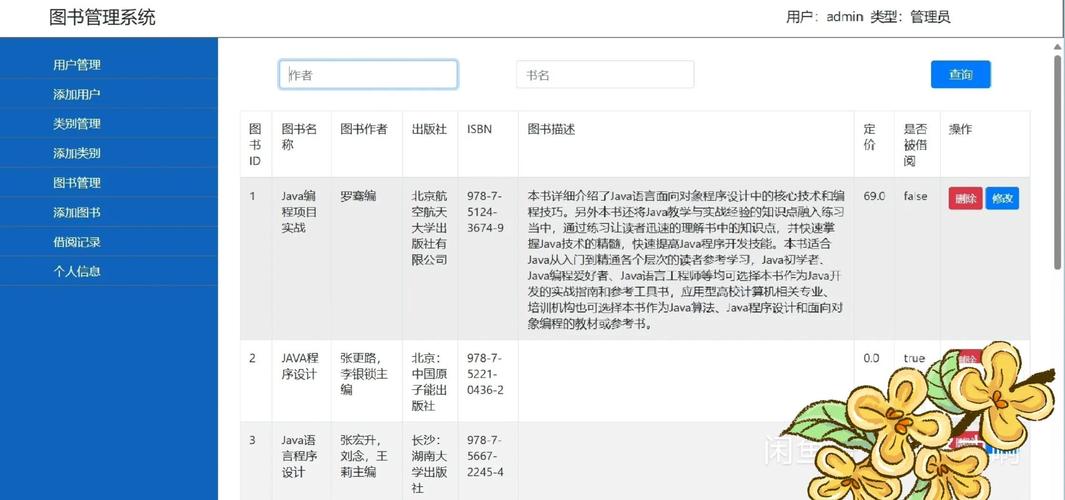Select ISBN 978-7-5221-0436-2
Screen dimensions: 1065x500
point(485,374)
